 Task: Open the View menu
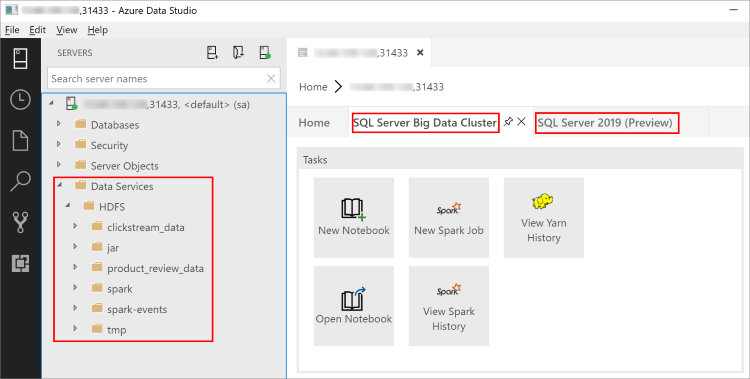tap(66, 30)
